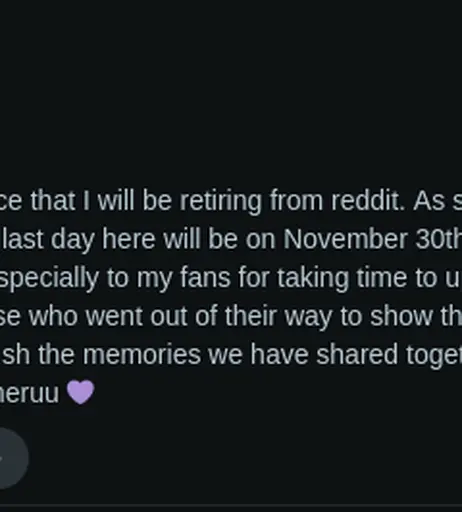Click the word 'show' in the fourth line
The width and height of the screenshot is (462, 512).
[401, 316]
